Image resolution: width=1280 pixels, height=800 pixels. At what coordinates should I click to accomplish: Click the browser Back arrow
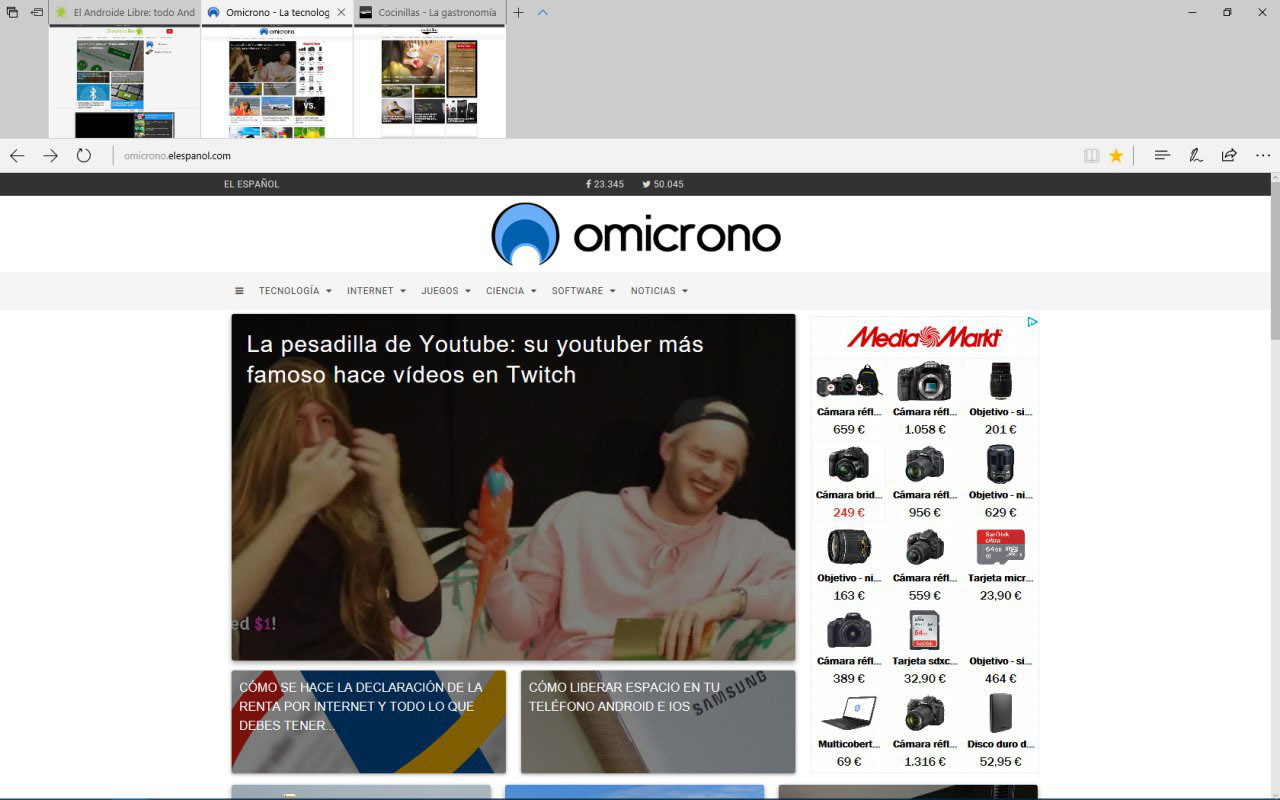pos(17,155)
